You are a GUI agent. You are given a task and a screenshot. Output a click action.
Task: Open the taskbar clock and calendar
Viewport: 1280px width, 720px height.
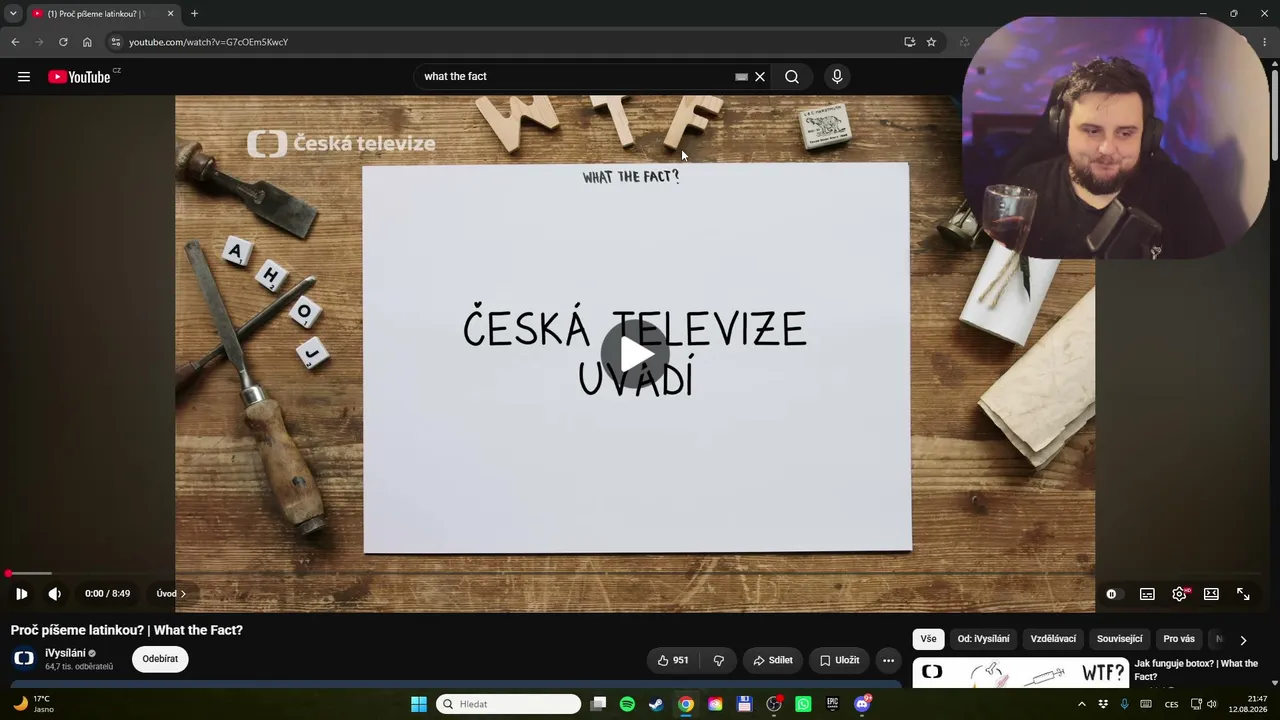coord(1246,704)
